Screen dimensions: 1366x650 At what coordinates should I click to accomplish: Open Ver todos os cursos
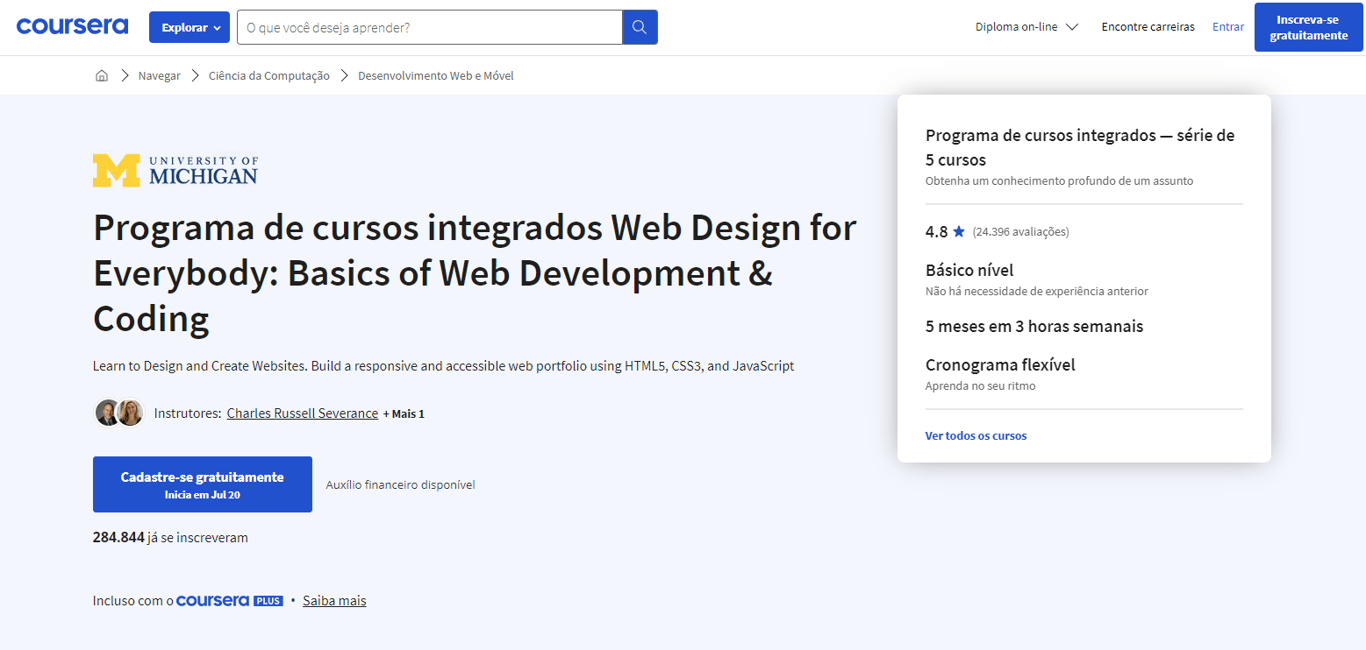point(975,435)
